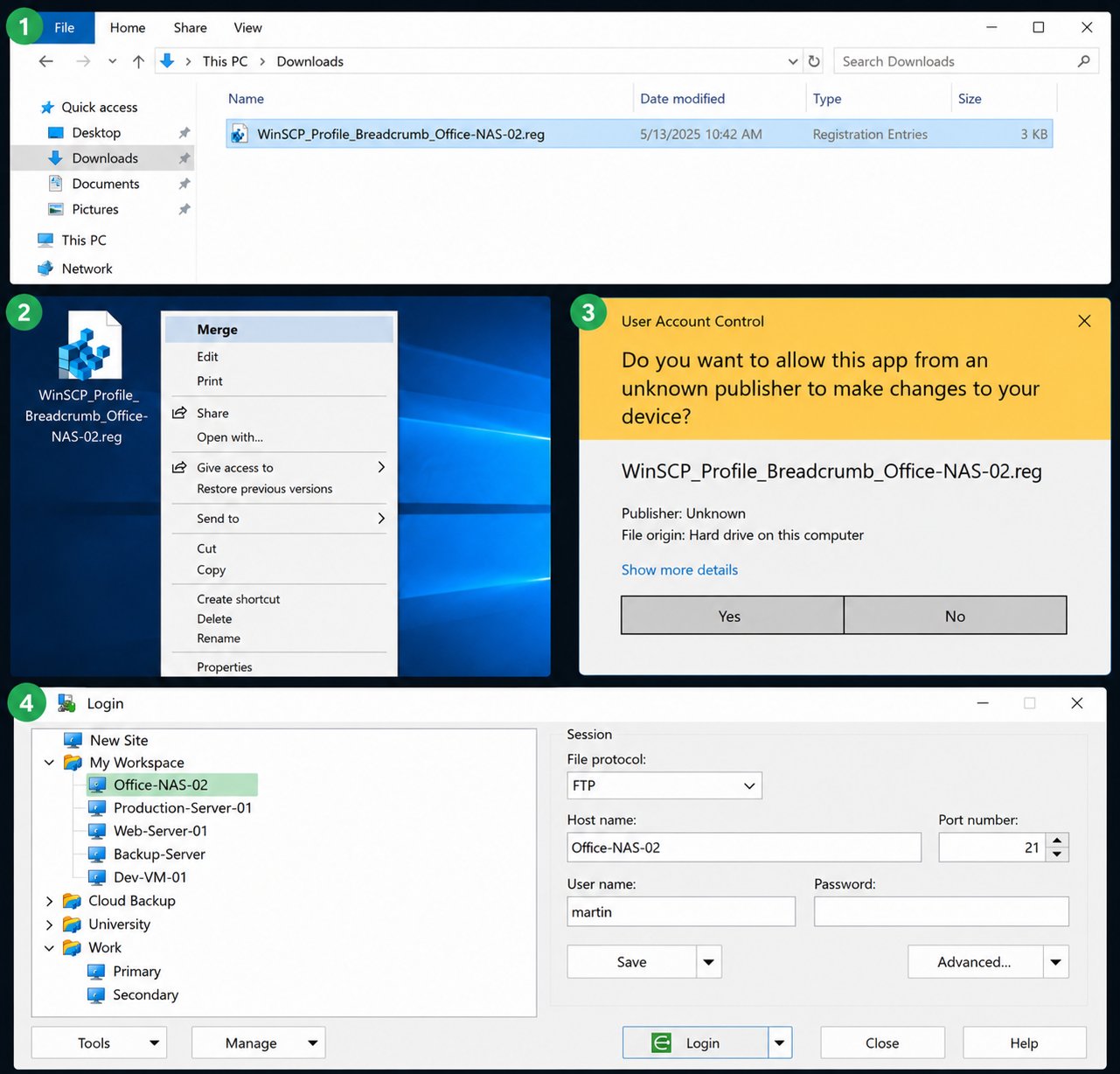The height and width of the screenshot is (1074, 1120).
Task: Select the Primary site icon under Work
Action: [97, 972]
